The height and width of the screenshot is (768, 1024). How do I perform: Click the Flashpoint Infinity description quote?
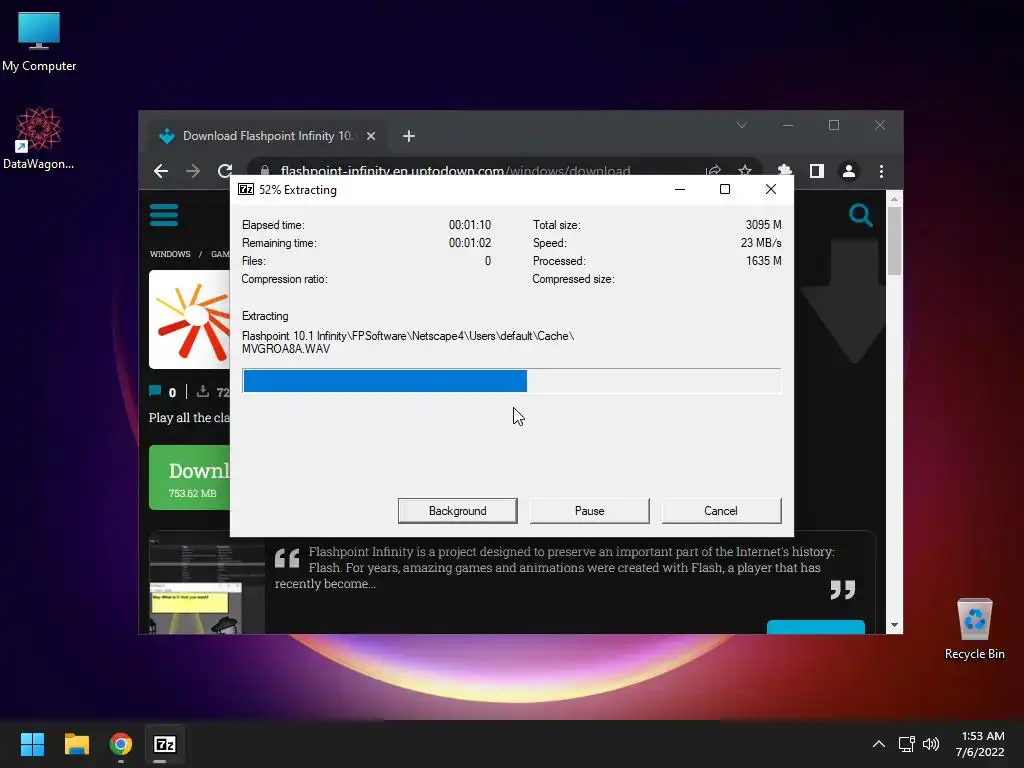point(554,568)
